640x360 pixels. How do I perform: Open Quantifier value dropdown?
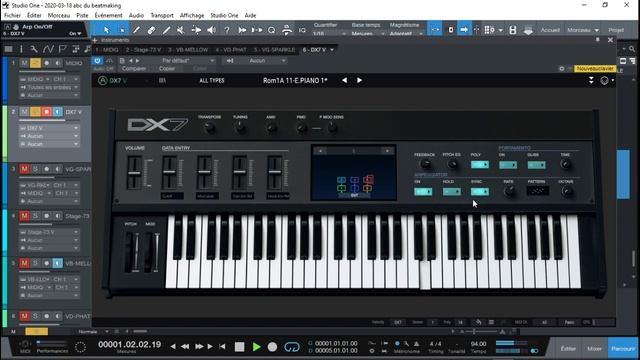pos(330,34)
